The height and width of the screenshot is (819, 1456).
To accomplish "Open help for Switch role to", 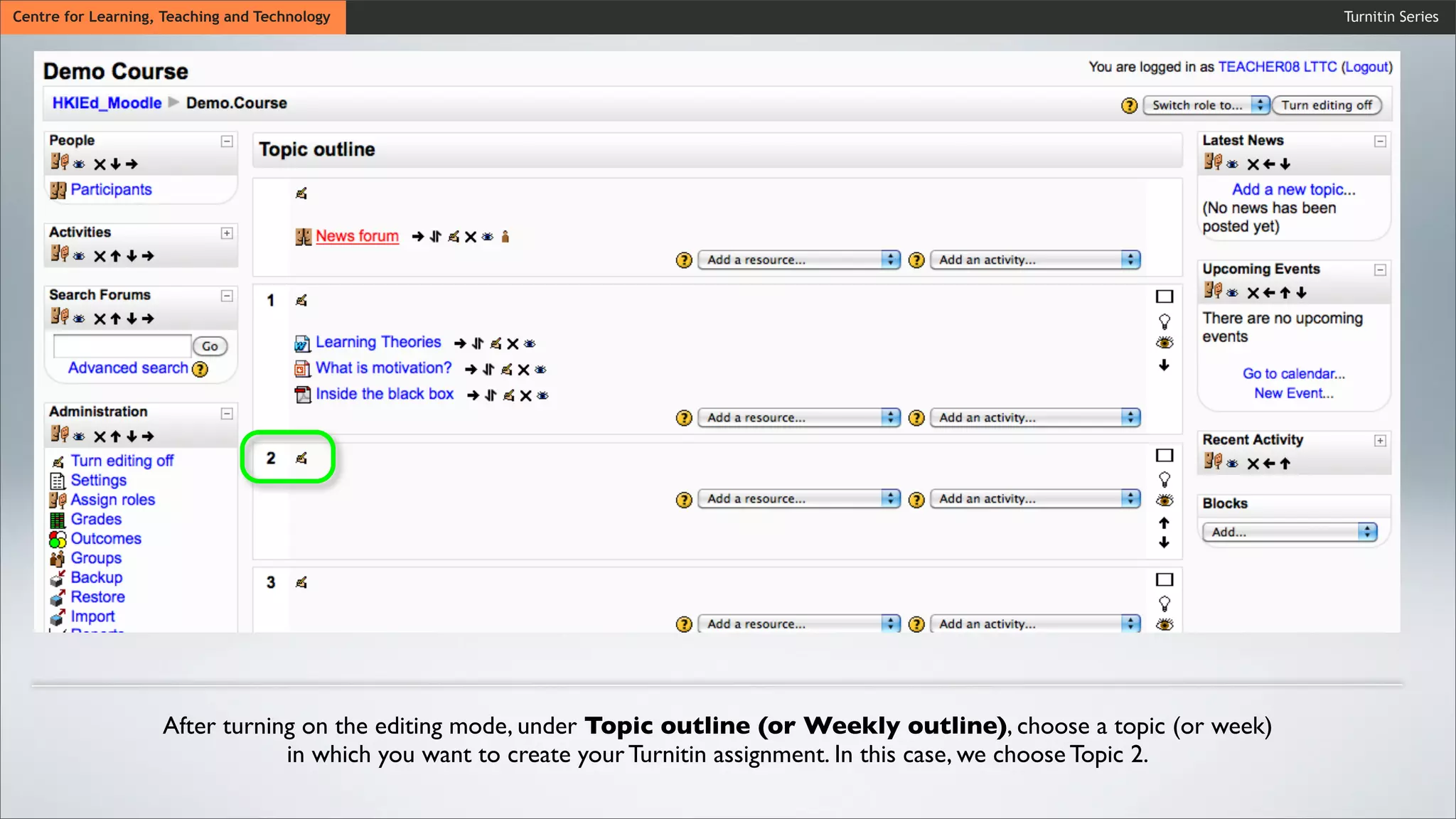I will coord(1129,106).
